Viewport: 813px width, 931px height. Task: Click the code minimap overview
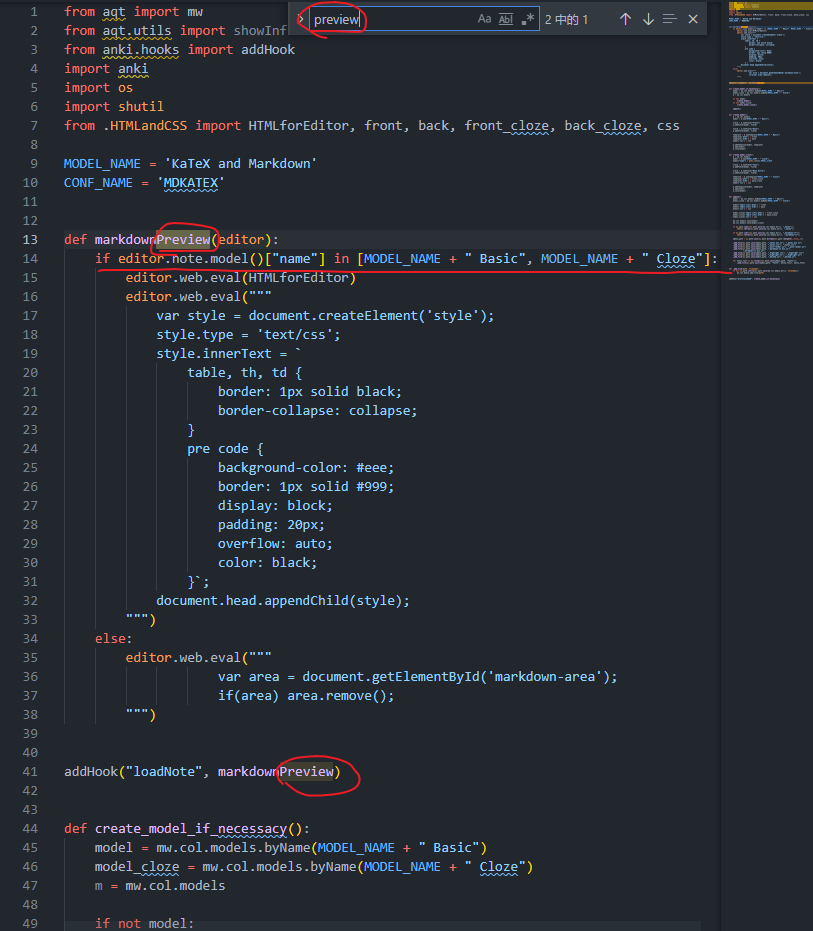click(770, 140)
